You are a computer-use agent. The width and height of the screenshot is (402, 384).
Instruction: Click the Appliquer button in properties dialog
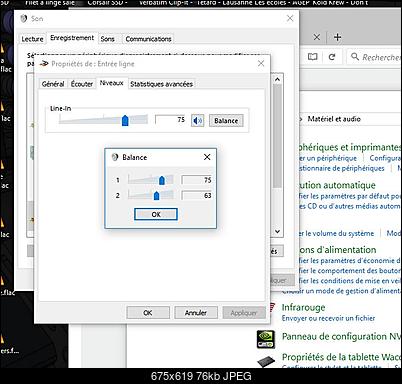244,313
